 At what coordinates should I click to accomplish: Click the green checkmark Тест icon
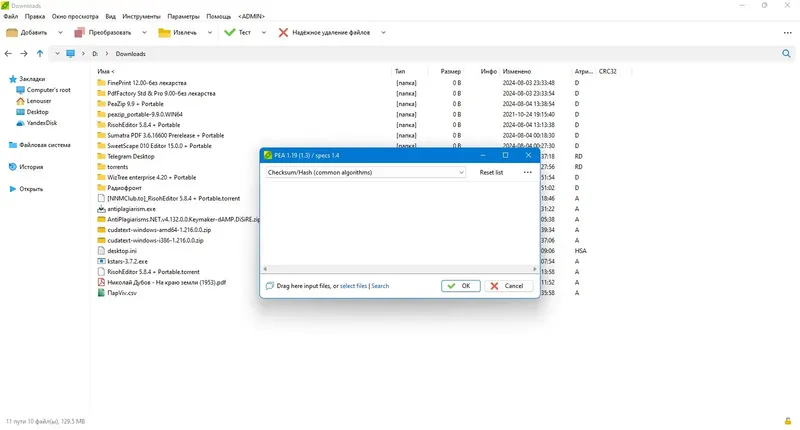(x=230, y=32)
